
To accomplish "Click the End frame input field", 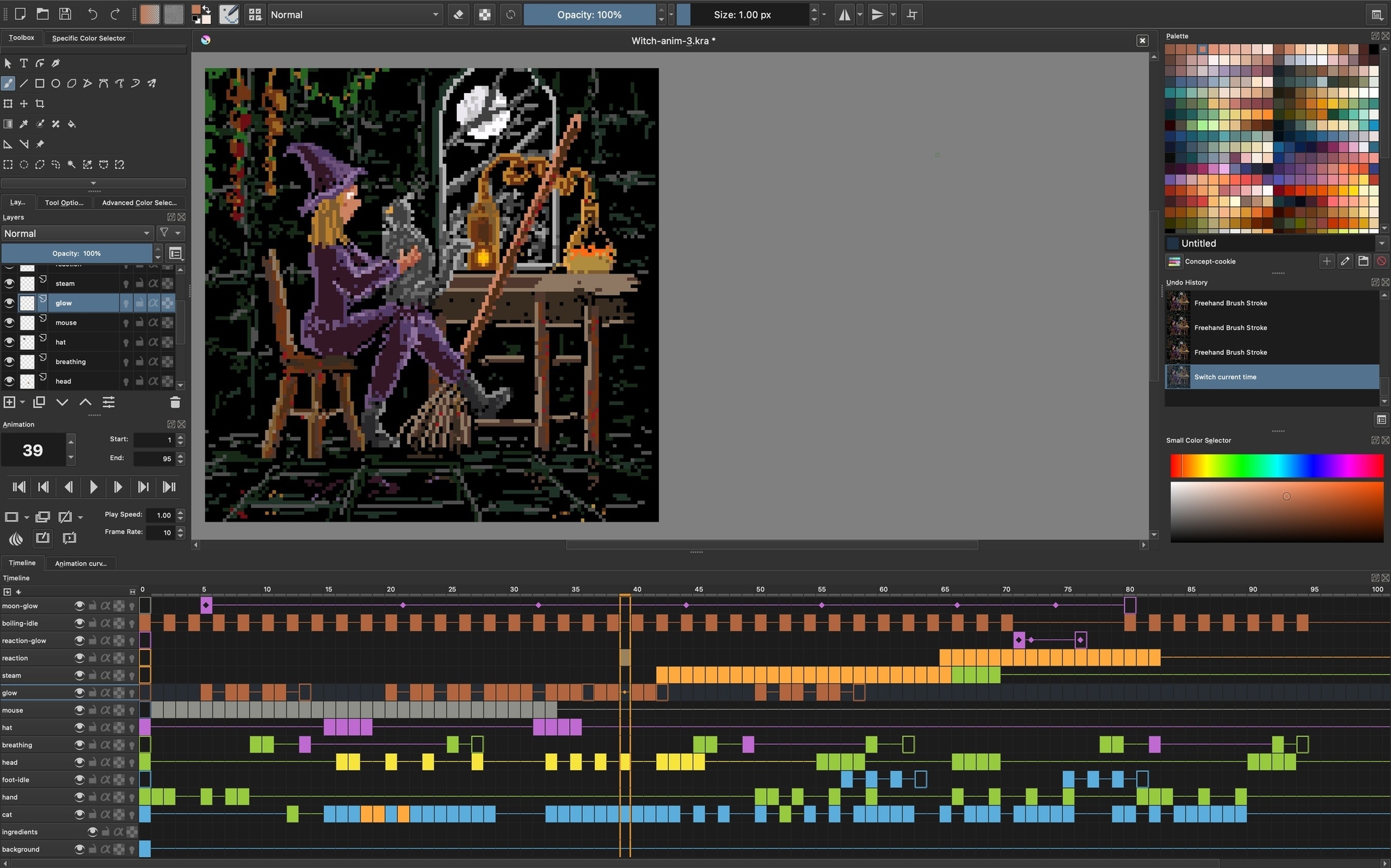I will tap(154, 458).
